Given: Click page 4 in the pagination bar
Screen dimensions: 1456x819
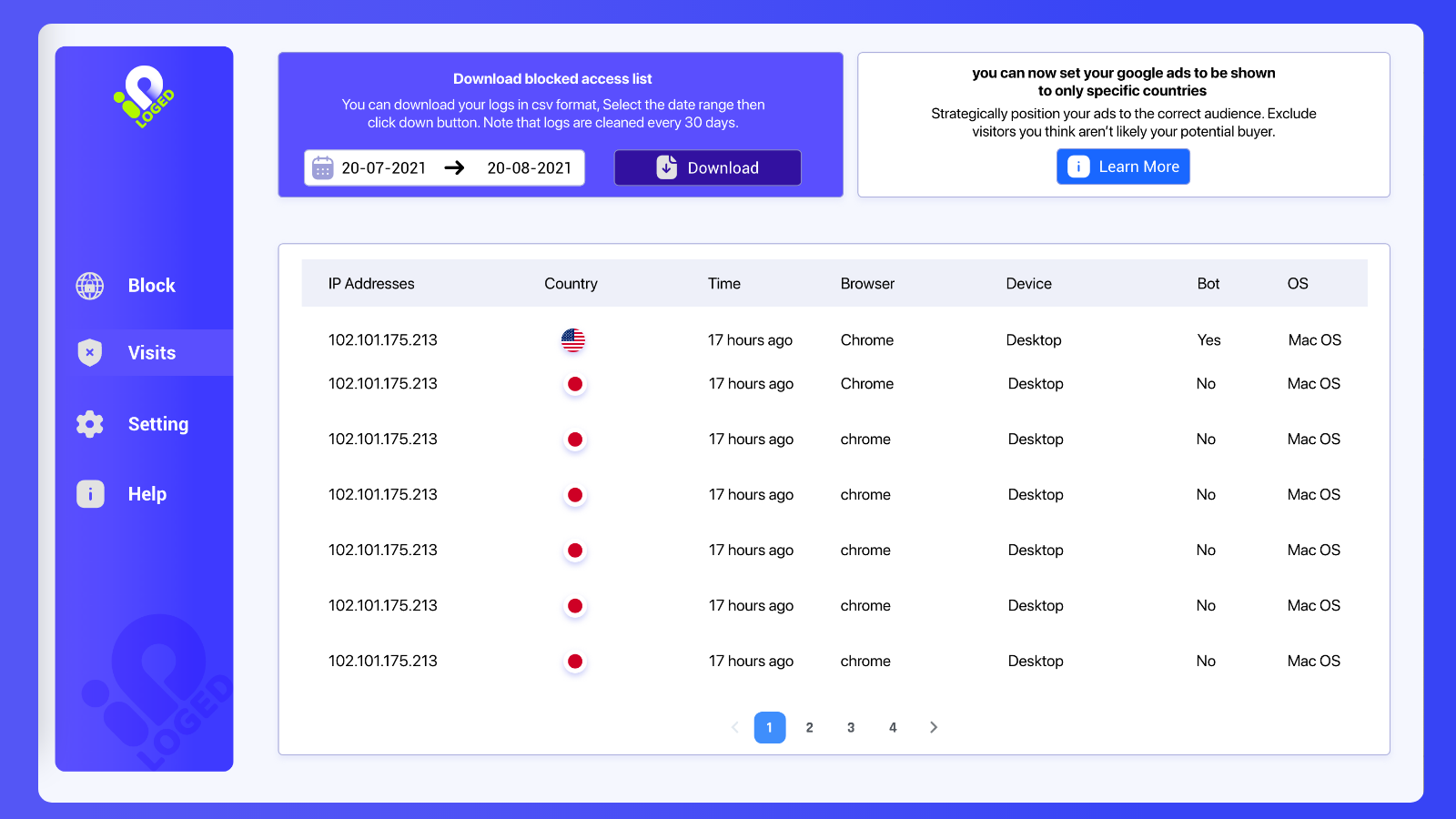Looking at the screenshot, I should click(893, 727).
